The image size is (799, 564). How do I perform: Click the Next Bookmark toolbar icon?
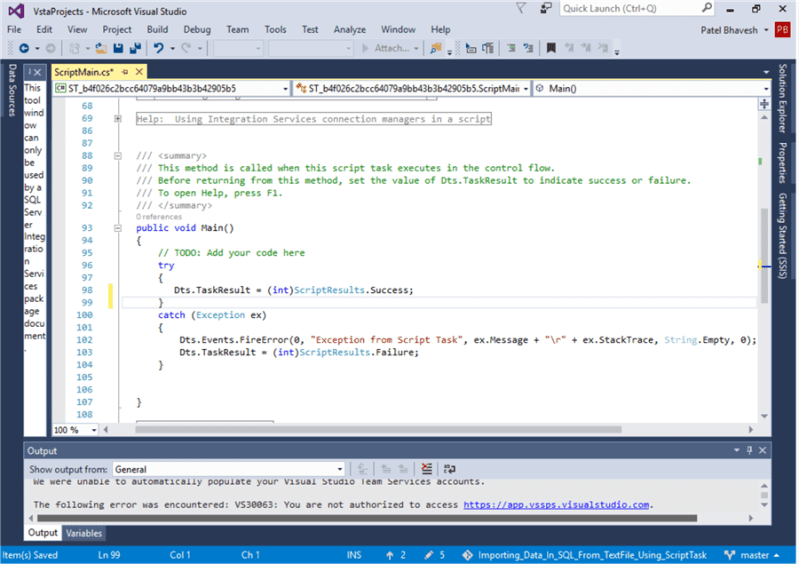tap(586, 48)
